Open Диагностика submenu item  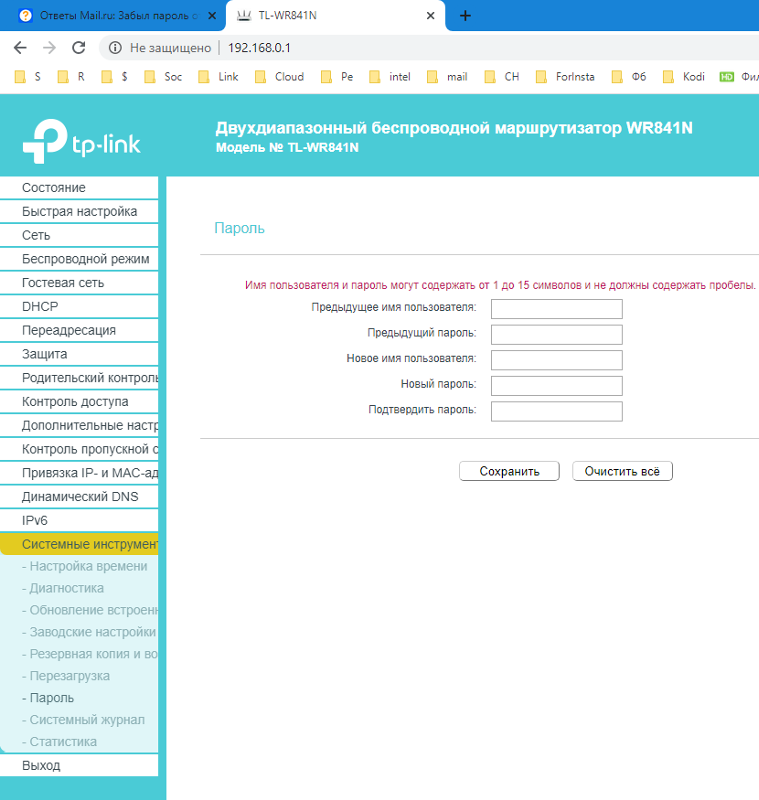(x=63, y=588)
